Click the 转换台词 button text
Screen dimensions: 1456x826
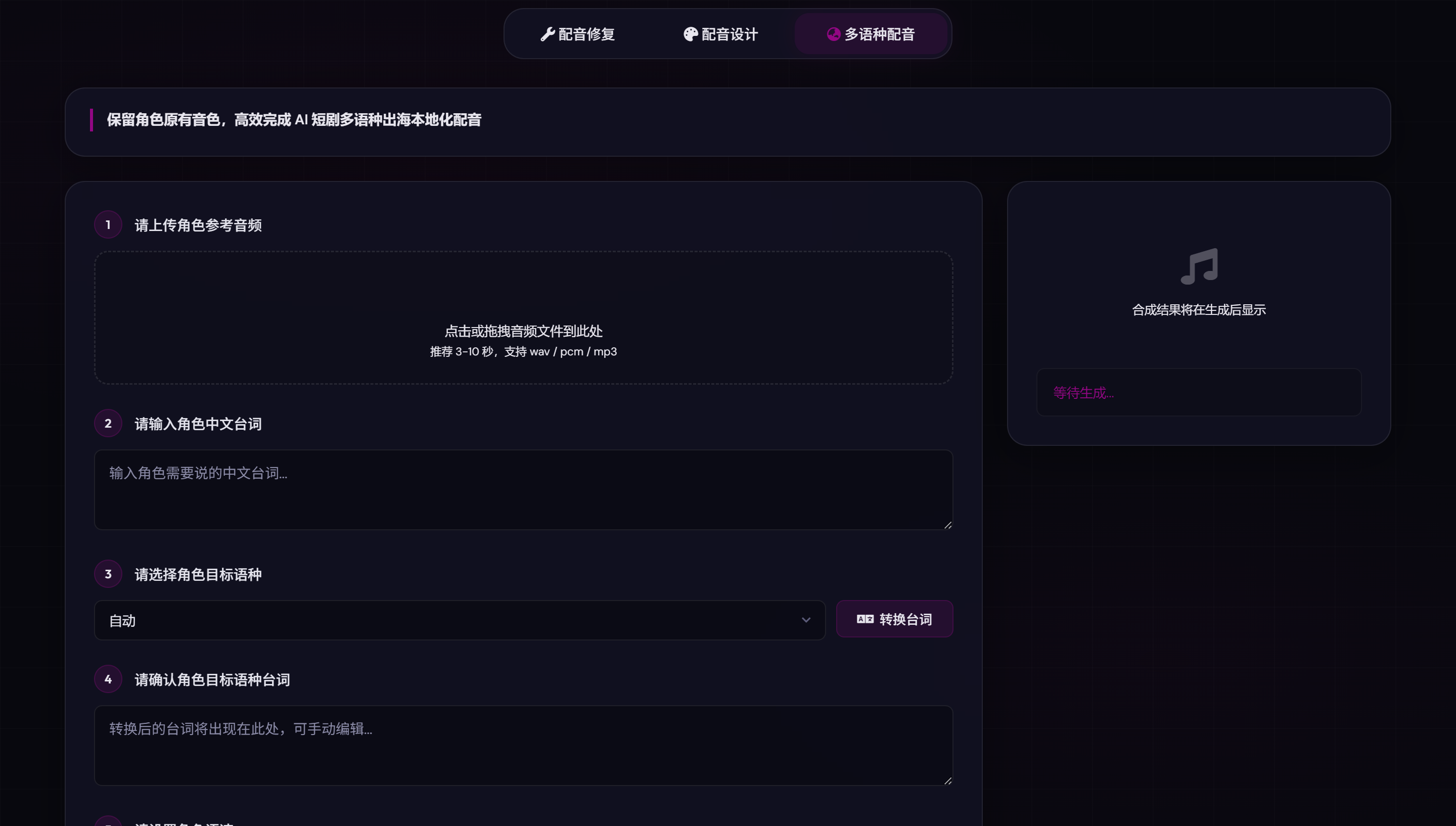pyautogui.click(x=906, y=619)
